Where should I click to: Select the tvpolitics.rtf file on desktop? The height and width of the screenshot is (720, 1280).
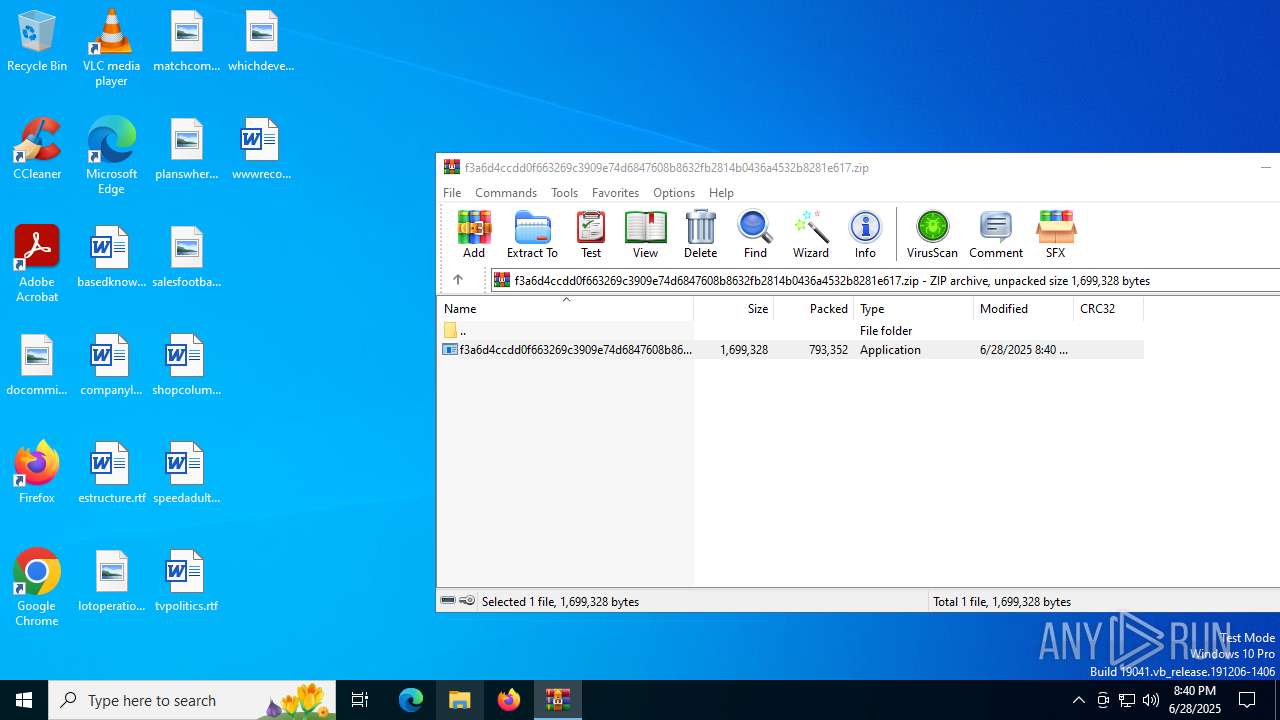[x=186, y=581]
